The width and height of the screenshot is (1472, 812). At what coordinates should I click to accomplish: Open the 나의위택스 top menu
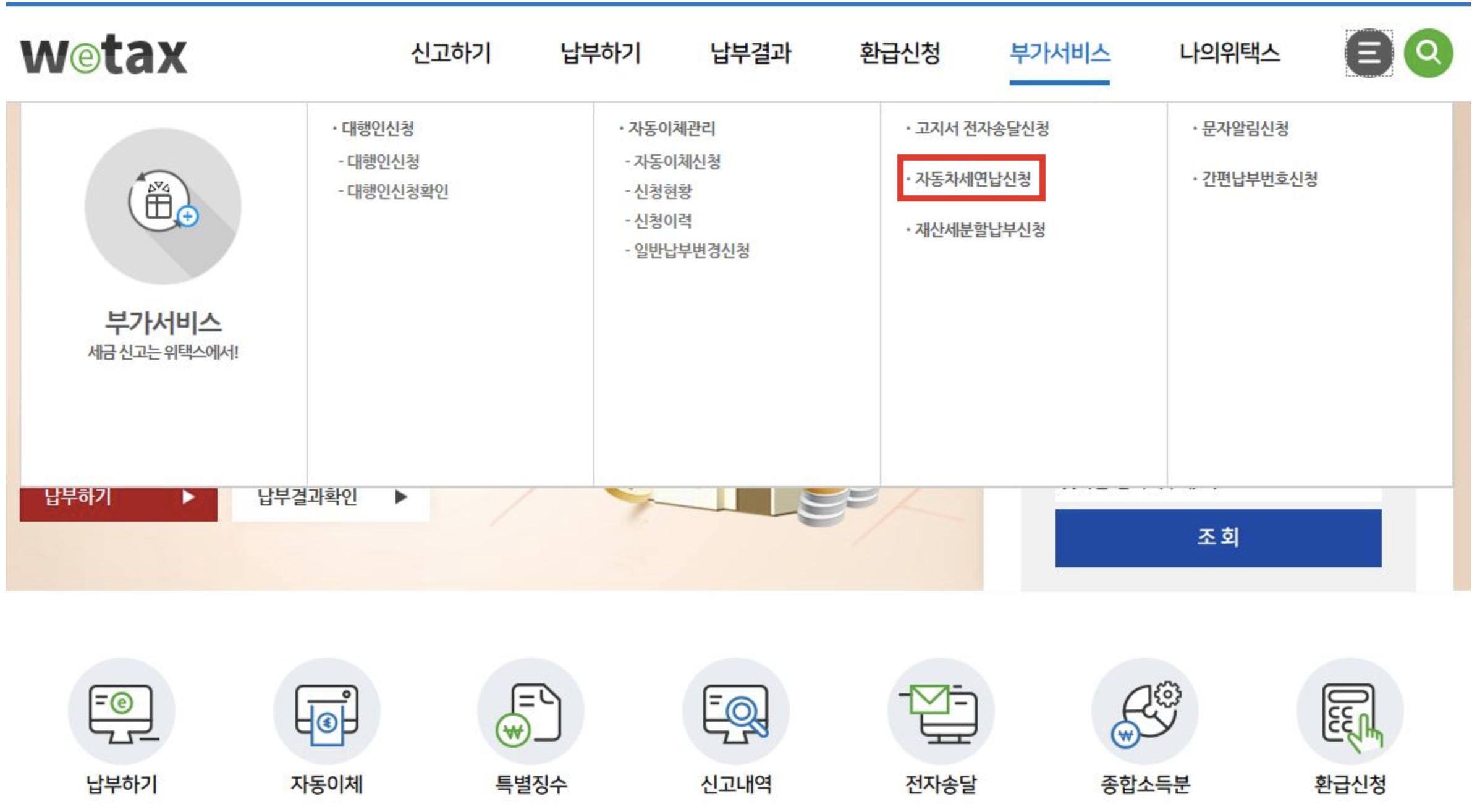1229,53
